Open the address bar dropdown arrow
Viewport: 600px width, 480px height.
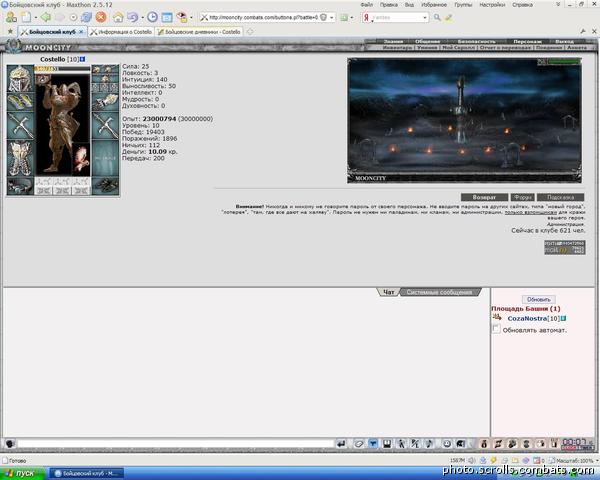point(331,18)
